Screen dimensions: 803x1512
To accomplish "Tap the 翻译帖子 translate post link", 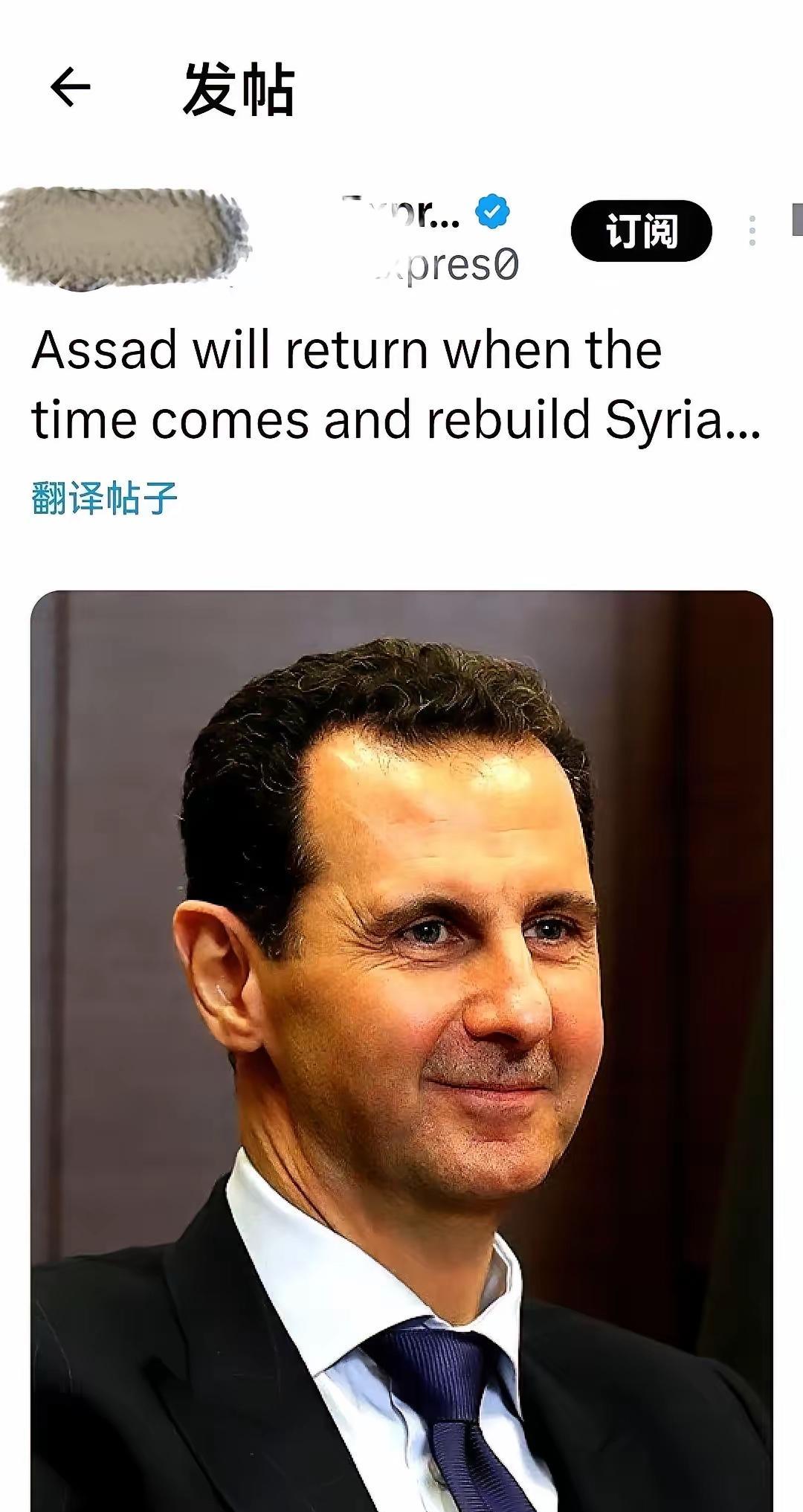I will [105, 498].
